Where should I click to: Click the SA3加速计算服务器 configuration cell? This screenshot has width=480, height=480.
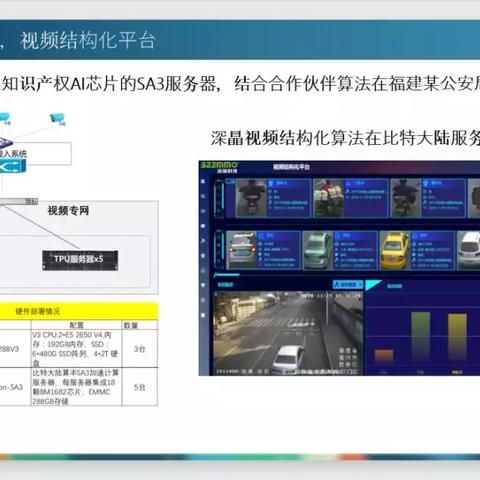click(x=76, y=387)
